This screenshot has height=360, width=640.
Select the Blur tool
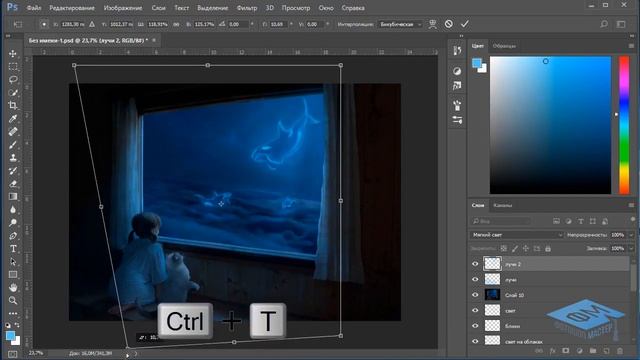point(13,209)
